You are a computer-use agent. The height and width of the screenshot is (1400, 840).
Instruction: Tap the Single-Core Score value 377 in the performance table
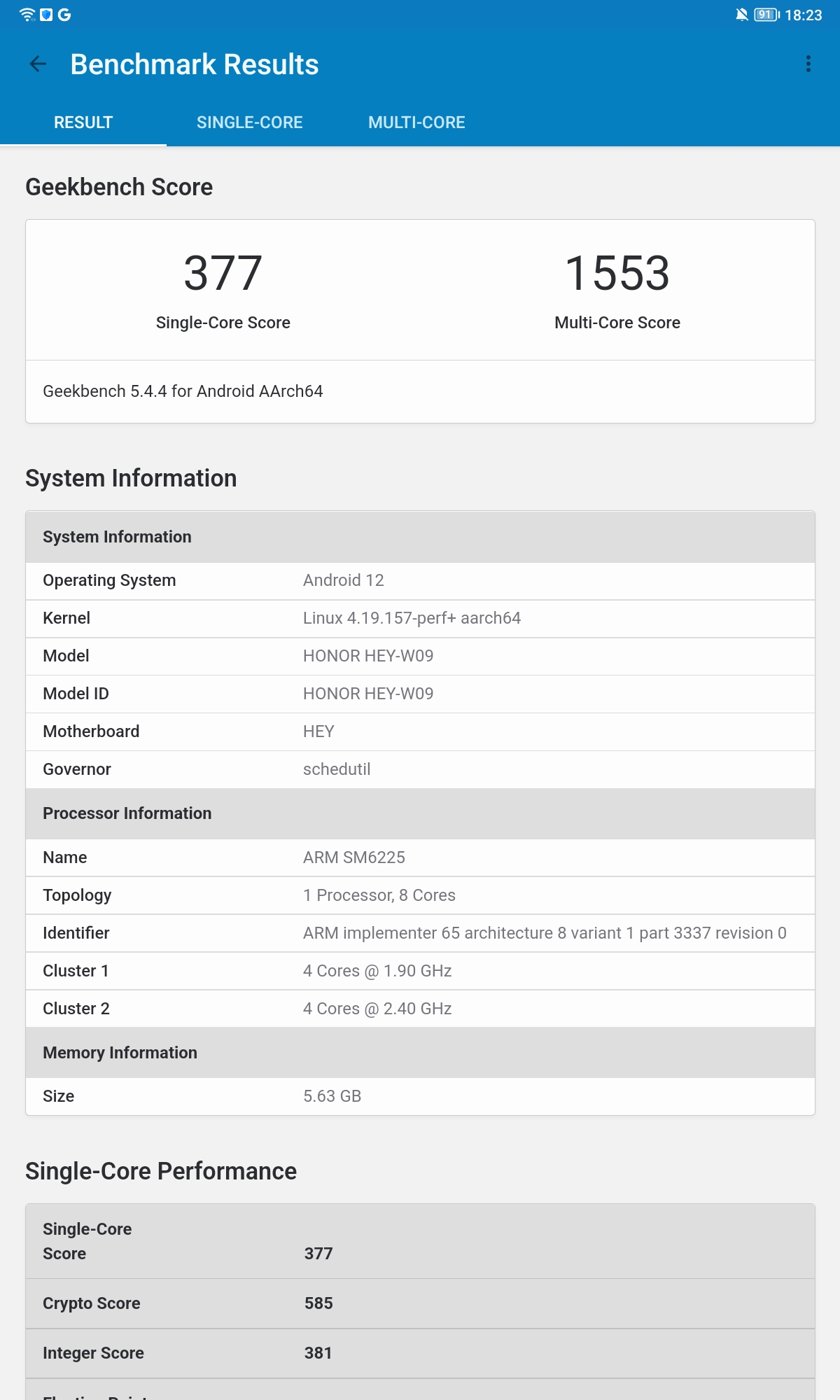pos(318,1254)
